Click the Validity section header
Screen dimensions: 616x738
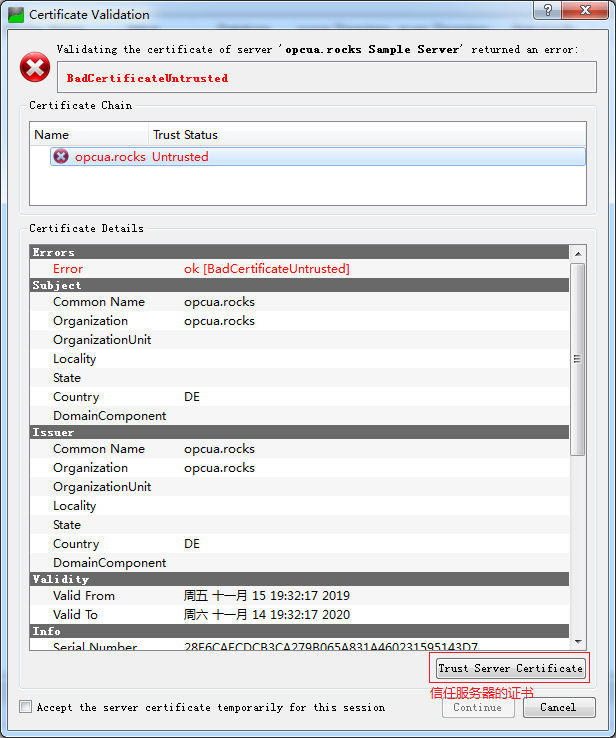[x=61, y=579]
